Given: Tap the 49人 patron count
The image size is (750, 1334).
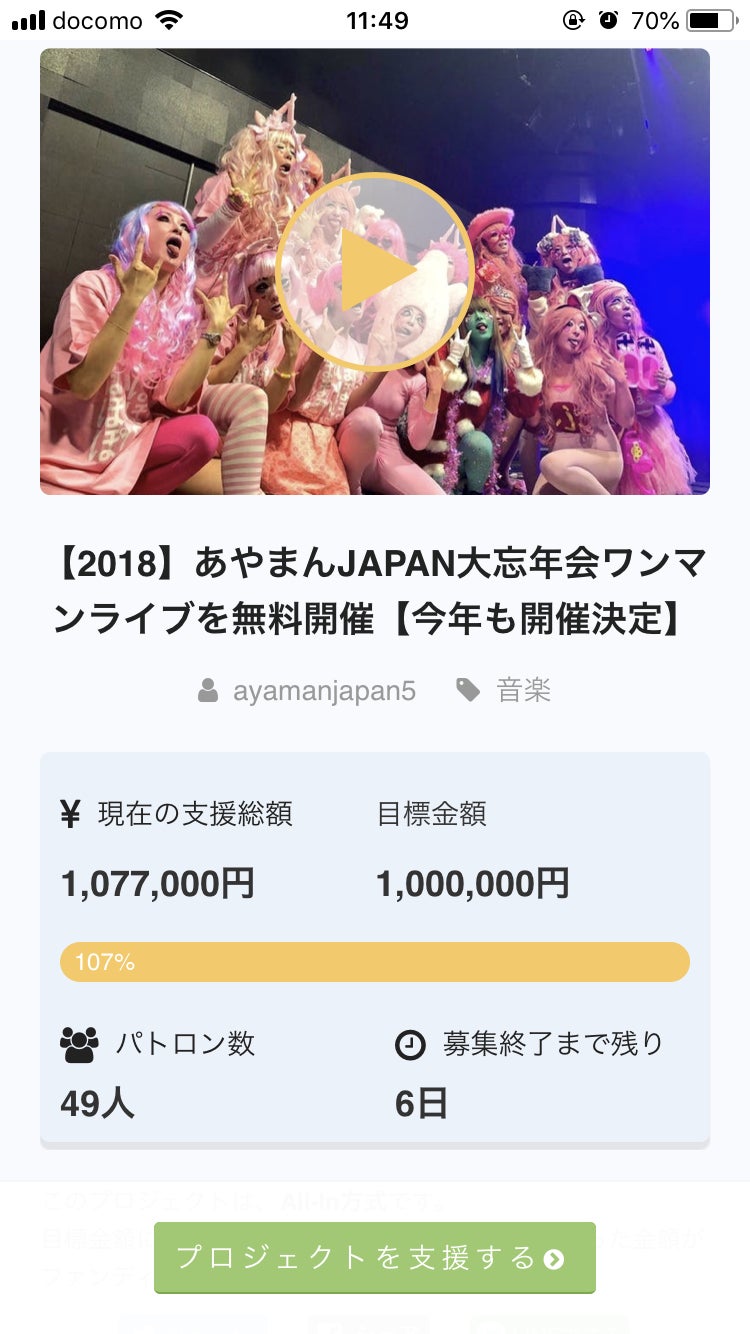Looking at the screenshot, I should 97,1104.
